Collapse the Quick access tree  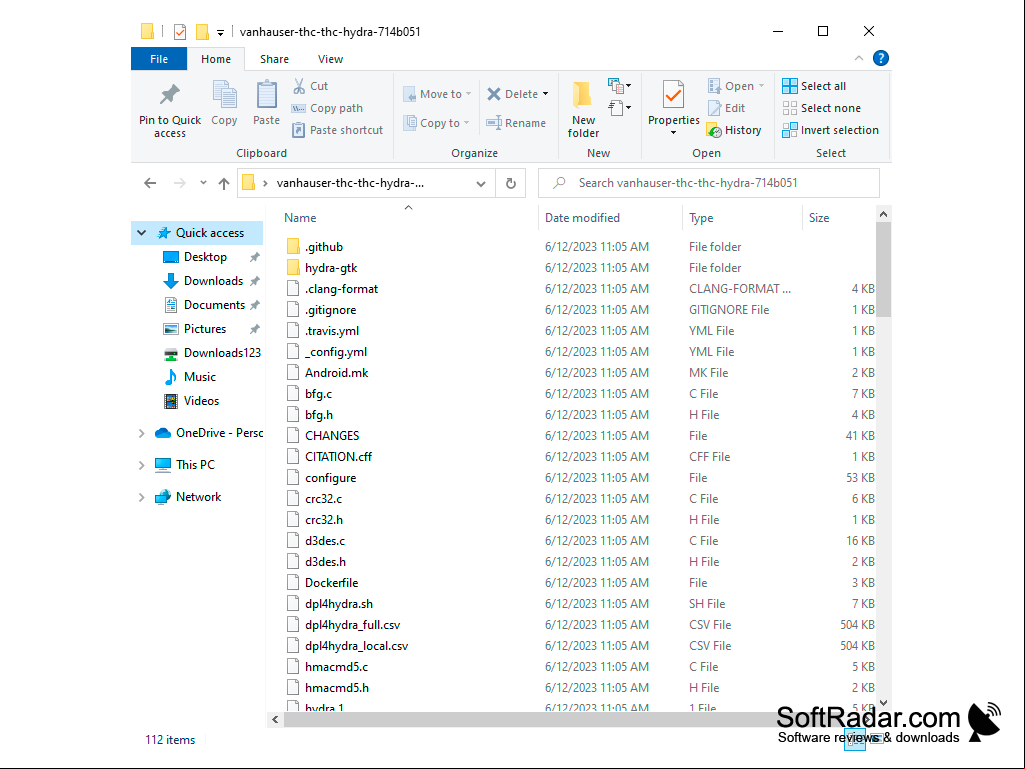[x=141, y=233]
